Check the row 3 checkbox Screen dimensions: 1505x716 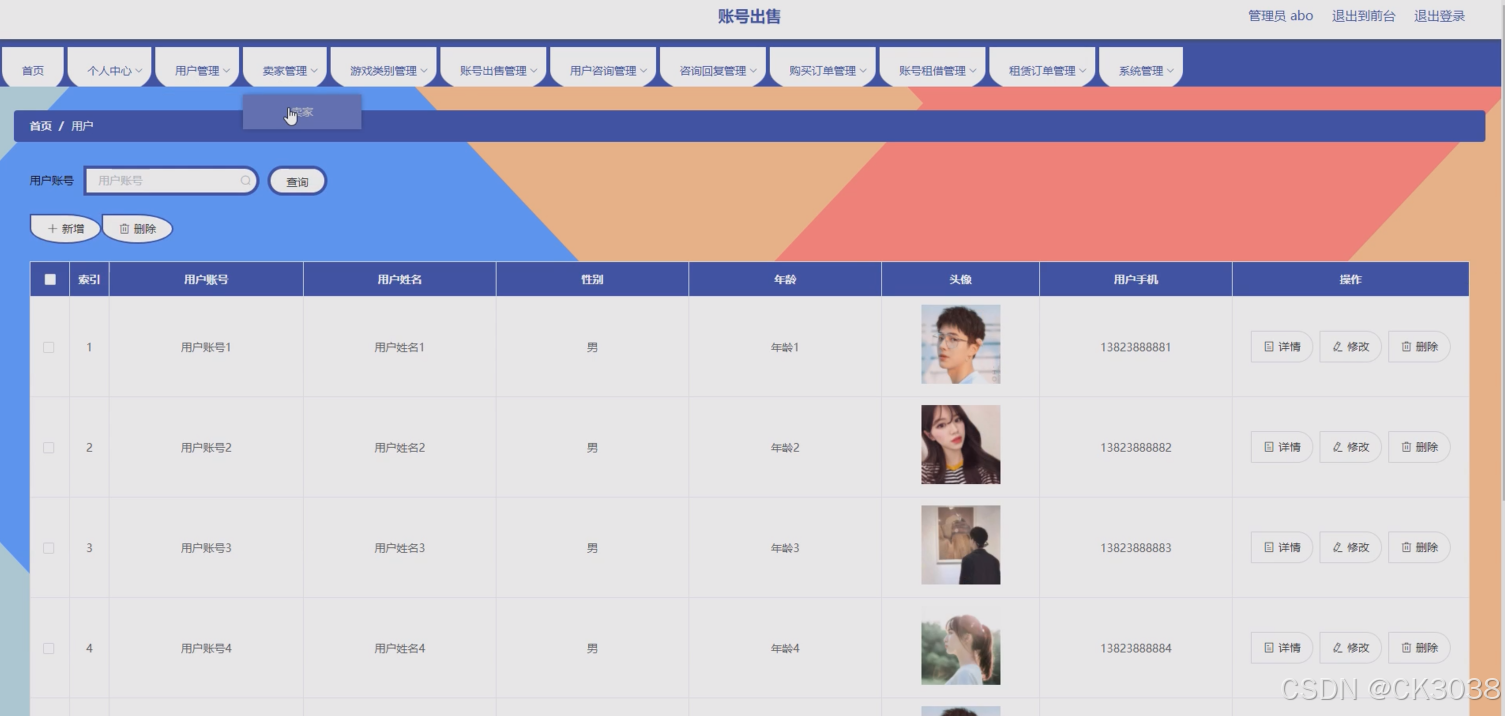pos(48,548)
